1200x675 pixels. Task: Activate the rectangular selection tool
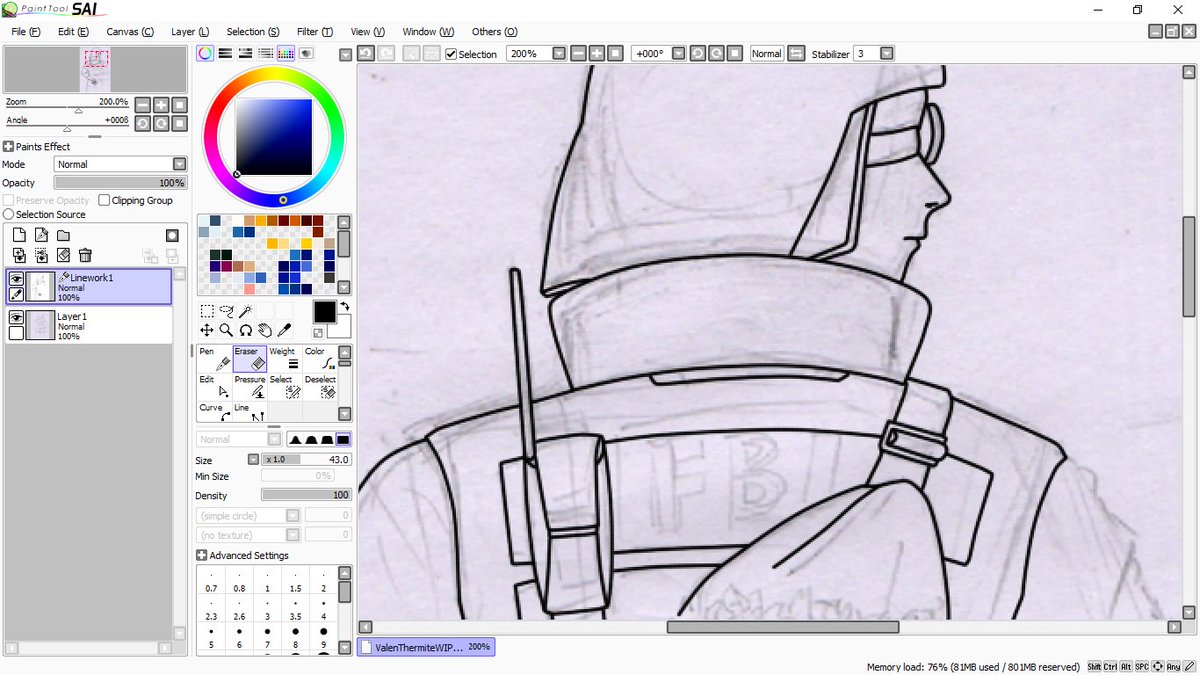coord(207,311)
